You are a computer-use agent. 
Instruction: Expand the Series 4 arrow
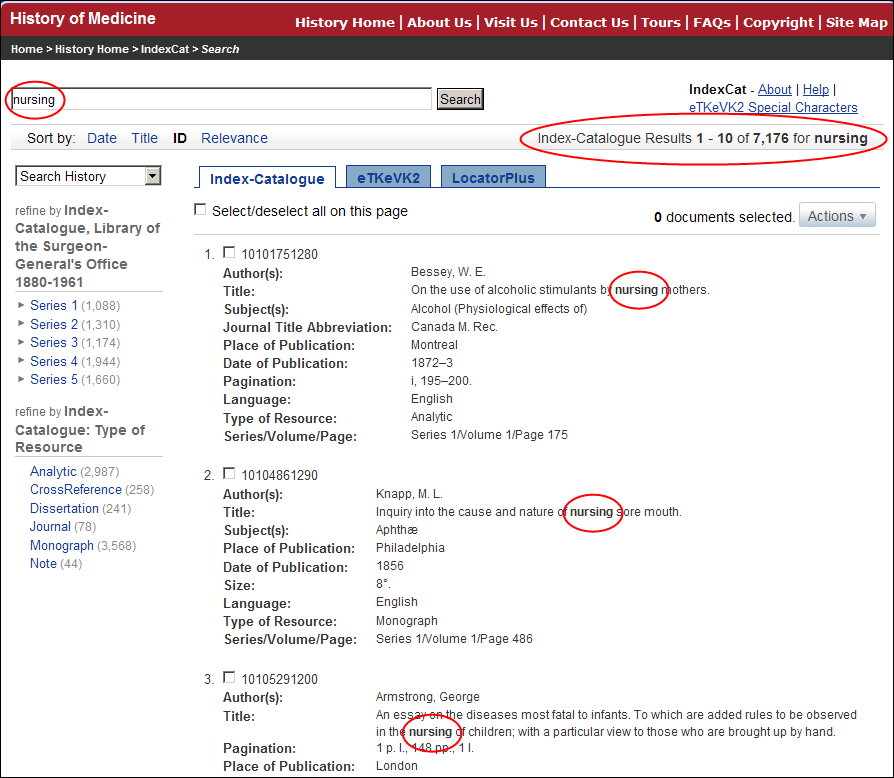(21, 361)
